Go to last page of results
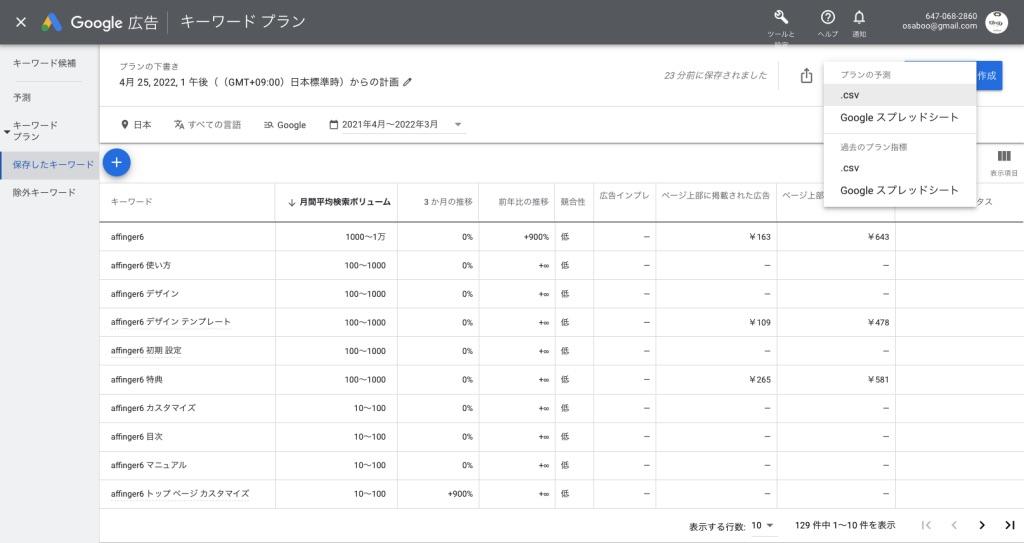Screen dimensions: 1024x543 click(x=1010, y=525)
